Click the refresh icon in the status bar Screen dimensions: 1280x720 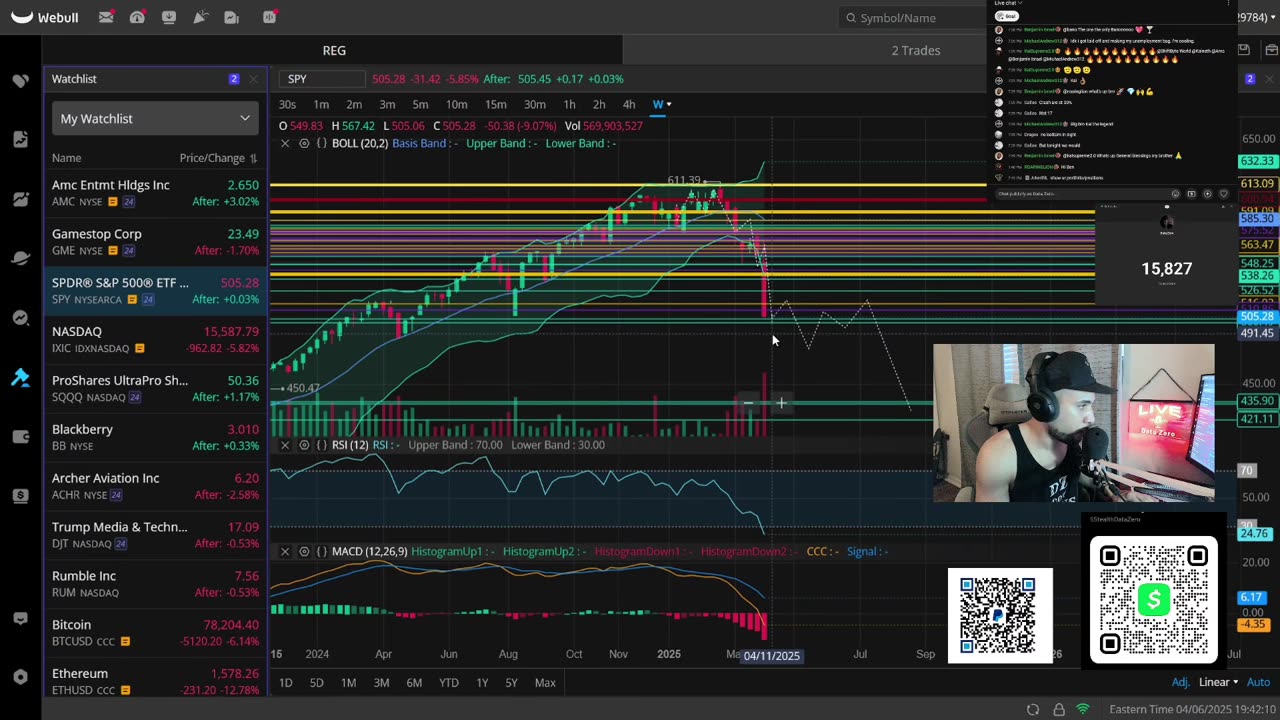click(1033, 709)
